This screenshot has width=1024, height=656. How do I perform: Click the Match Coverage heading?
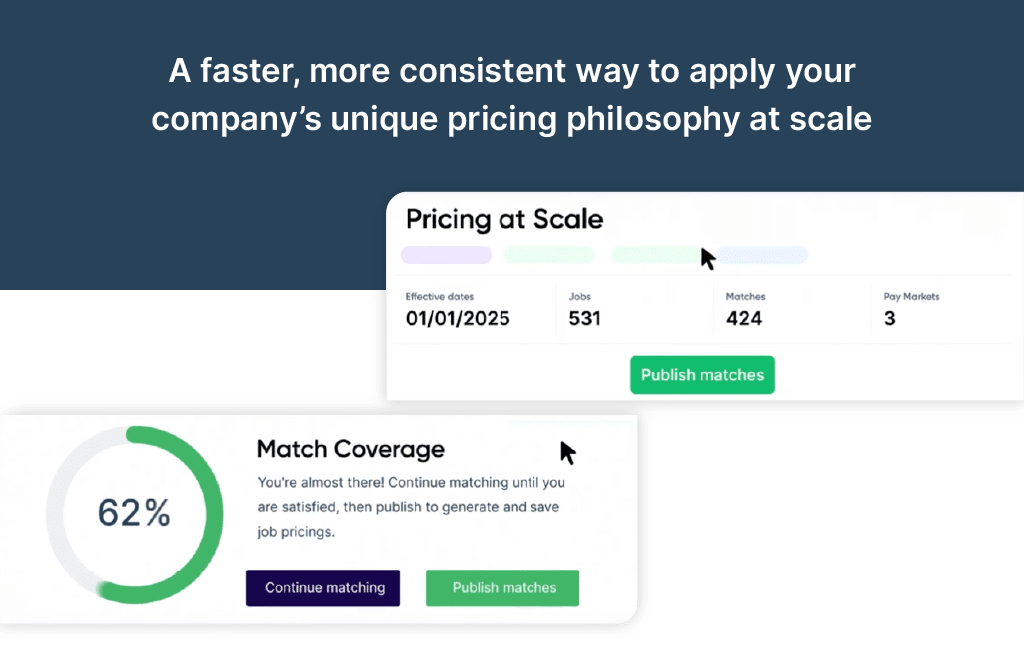click(x=351, y=449)
